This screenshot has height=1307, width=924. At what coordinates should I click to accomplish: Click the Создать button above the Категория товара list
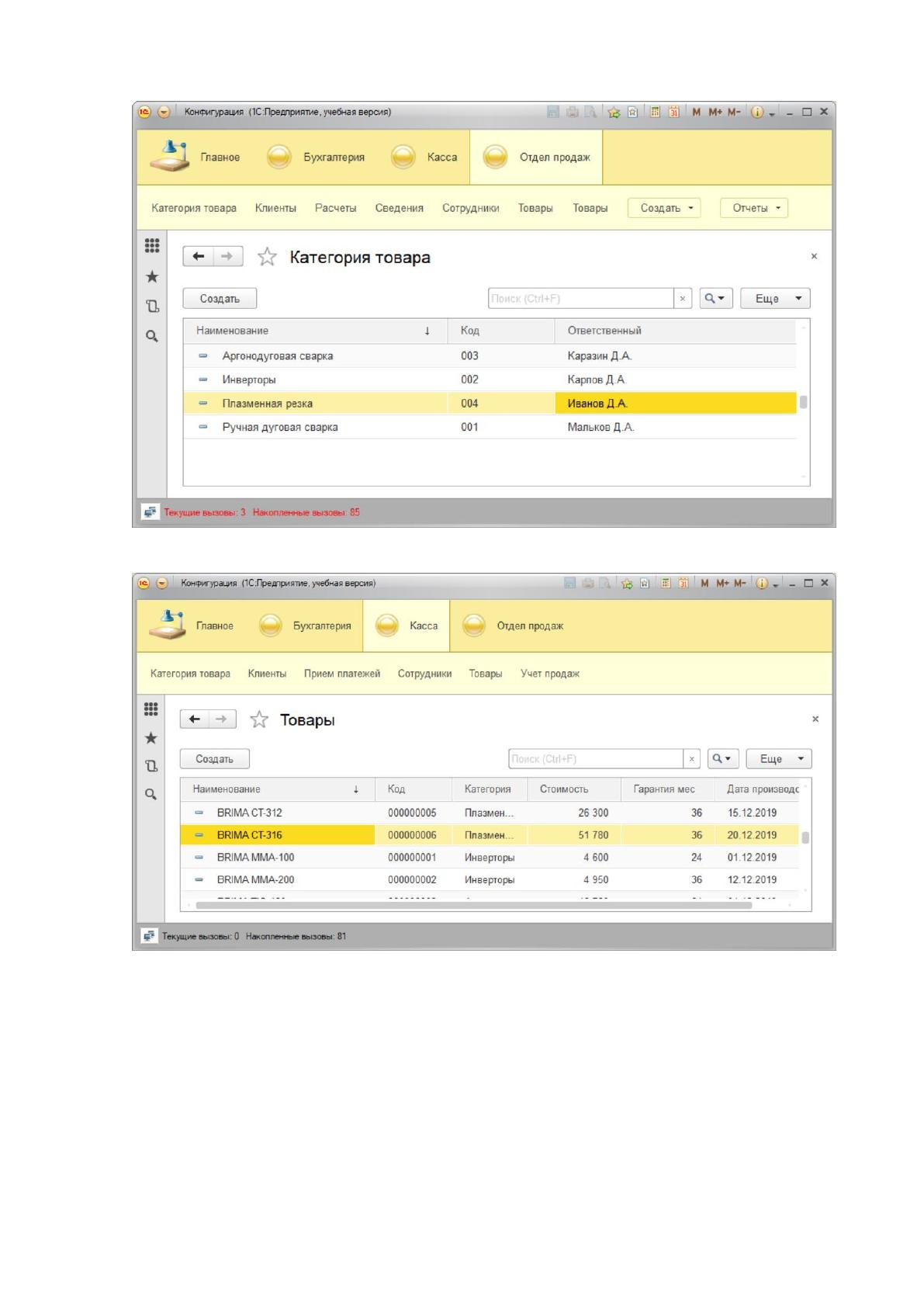tap(220, 299)
